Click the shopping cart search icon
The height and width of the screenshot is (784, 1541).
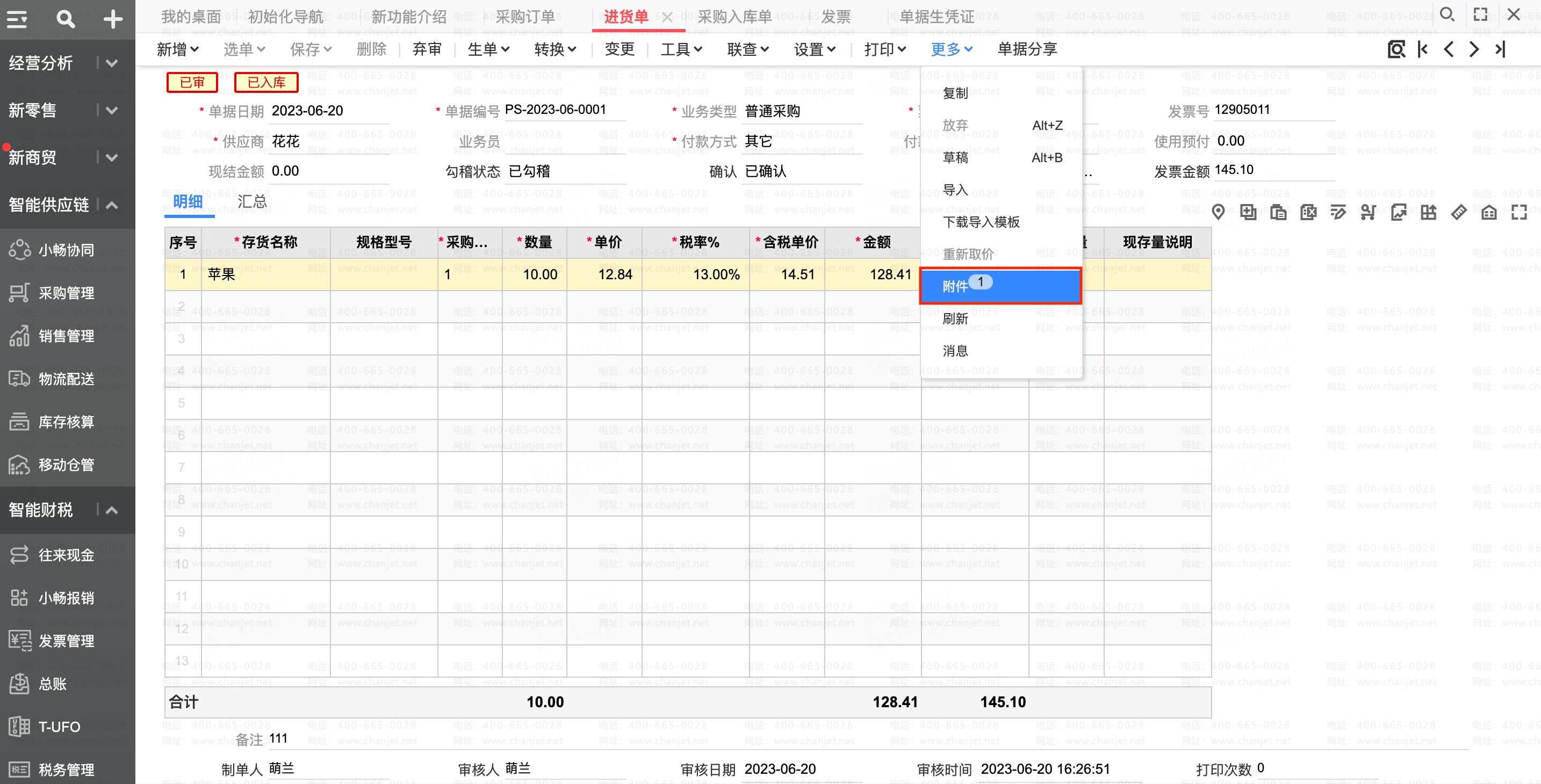coord(1368,212)
